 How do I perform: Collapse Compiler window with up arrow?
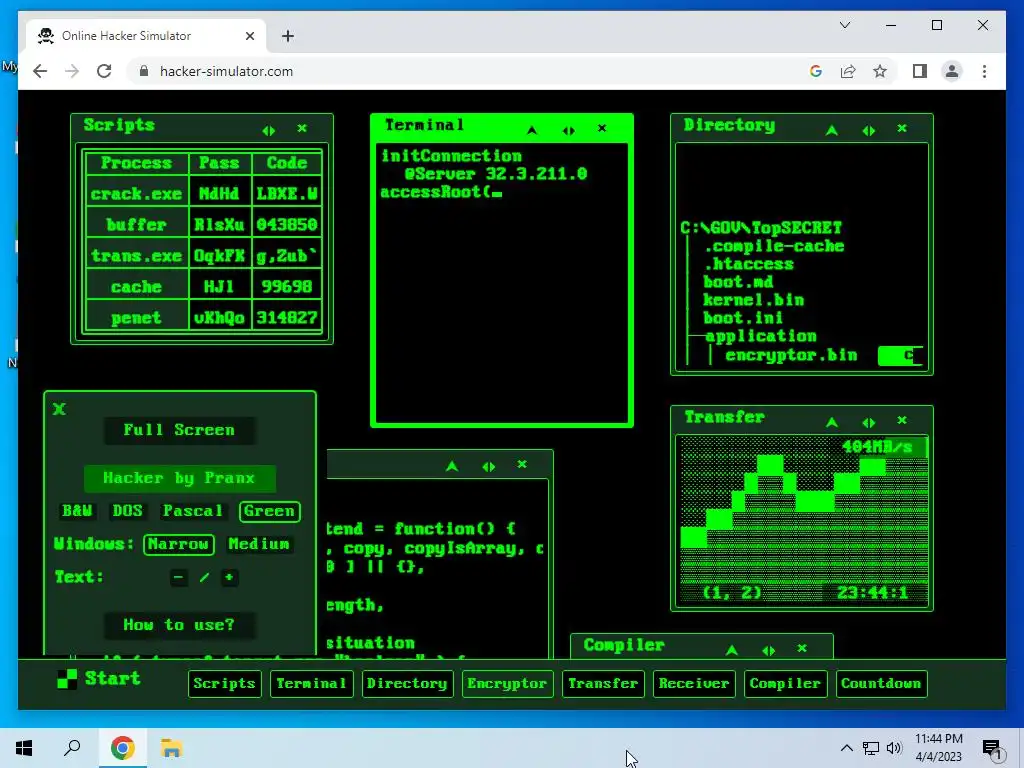[x=732, y=650]
